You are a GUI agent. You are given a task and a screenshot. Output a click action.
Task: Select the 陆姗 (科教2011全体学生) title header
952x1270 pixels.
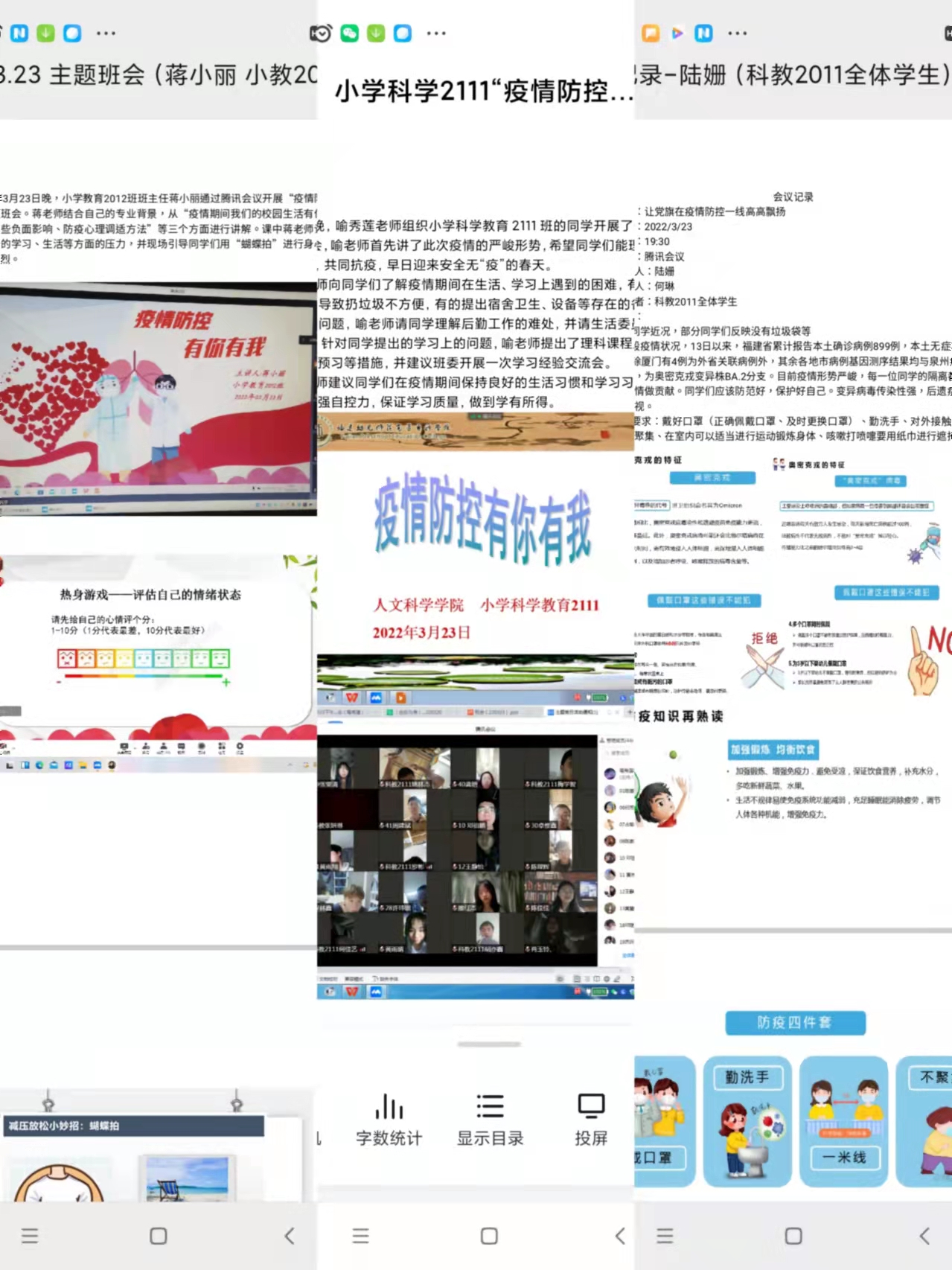pos(793,75)
